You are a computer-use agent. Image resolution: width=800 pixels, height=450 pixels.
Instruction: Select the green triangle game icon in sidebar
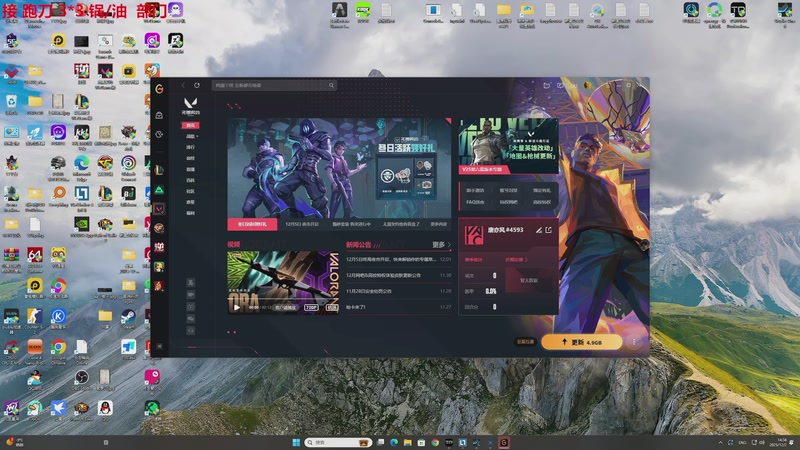(159, 190)
